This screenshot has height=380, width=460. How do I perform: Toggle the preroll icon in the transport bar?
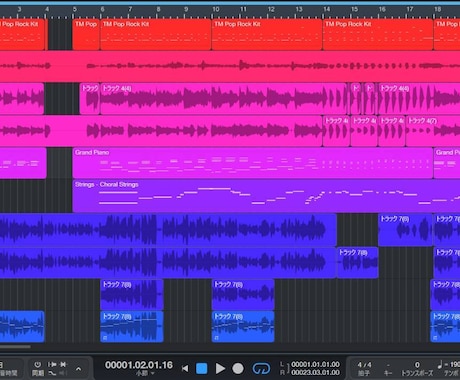coord(52,364)
